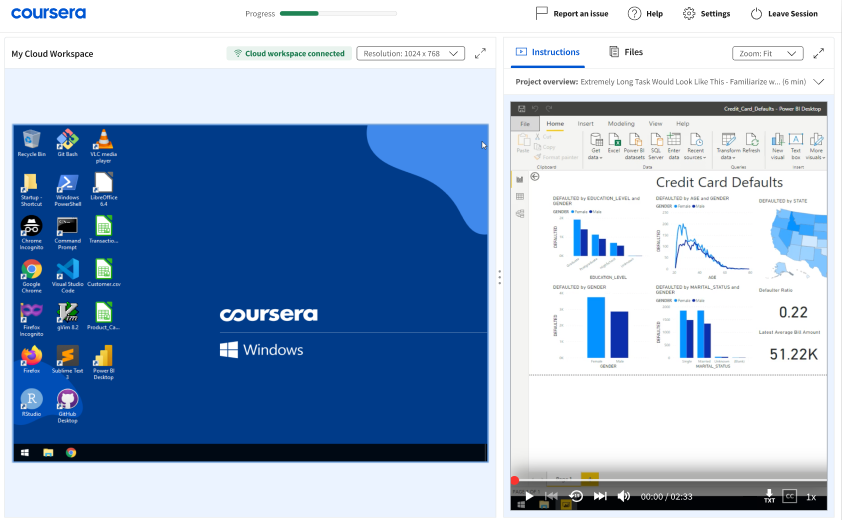Screen dimensions: 842x520
Task: Click the video progress bar
Action: 669,480
